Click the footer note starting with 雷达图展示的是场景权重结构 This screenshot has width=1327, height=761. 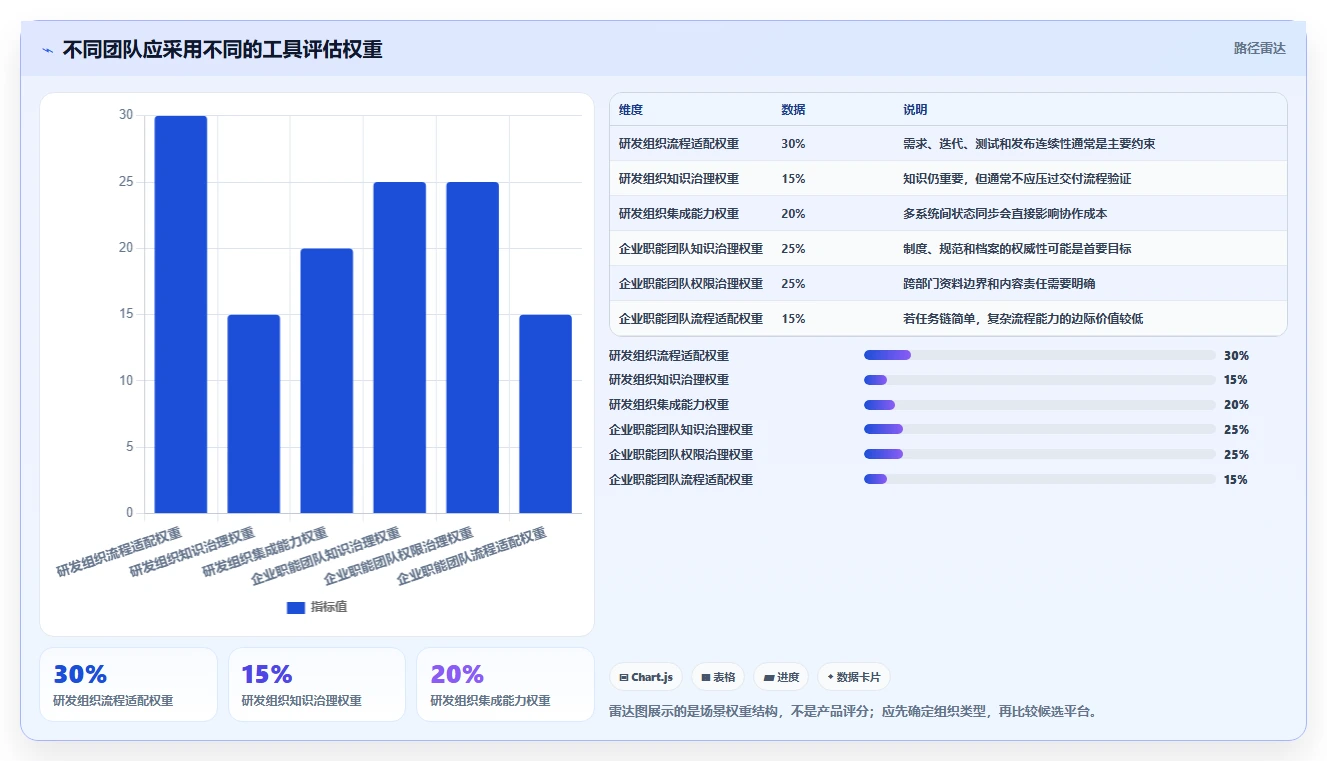pyautogui.click(x=853, y=712)
